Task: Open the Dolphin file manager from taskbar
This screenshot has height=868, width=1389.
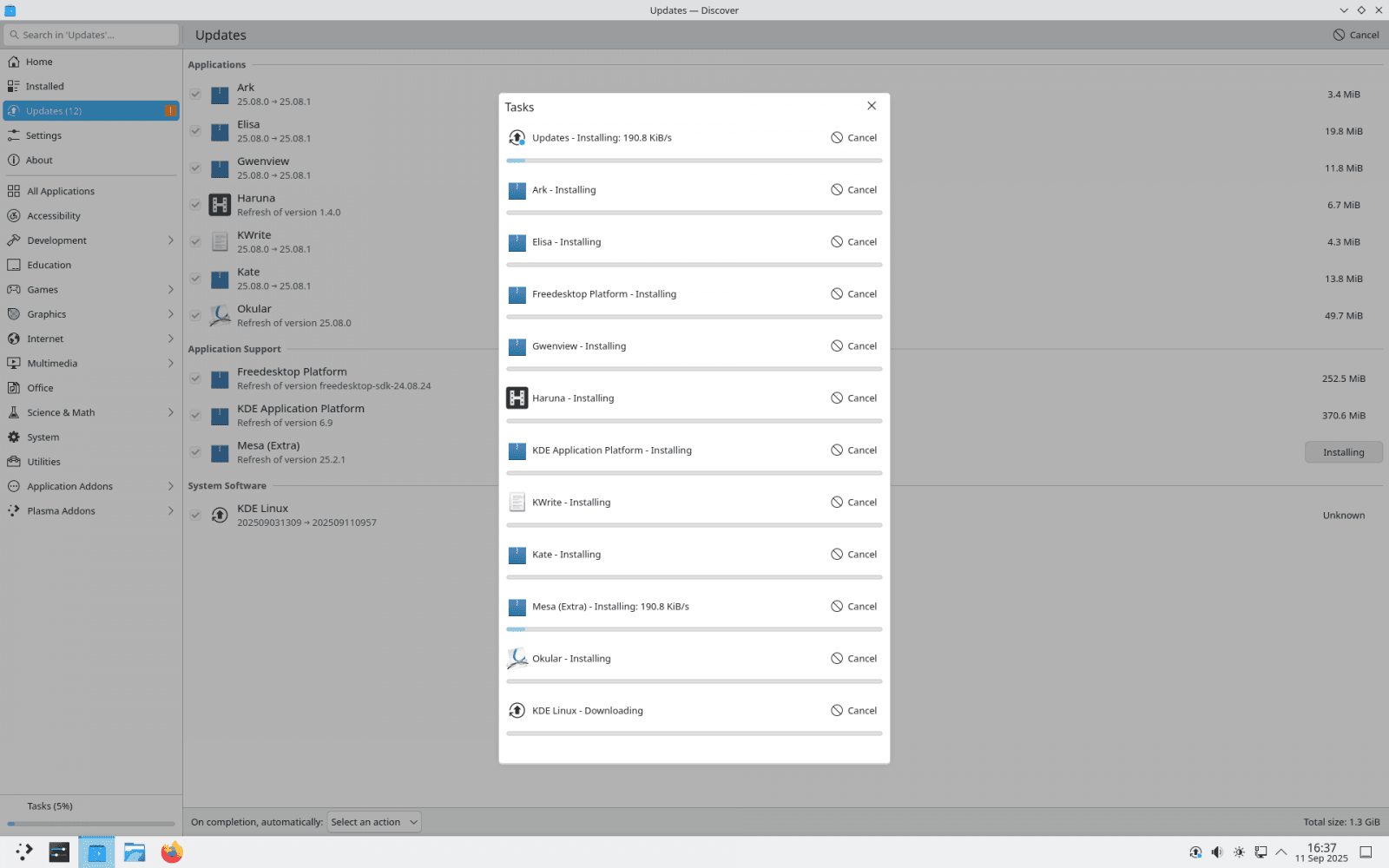Action: click(x=135, y=852)
